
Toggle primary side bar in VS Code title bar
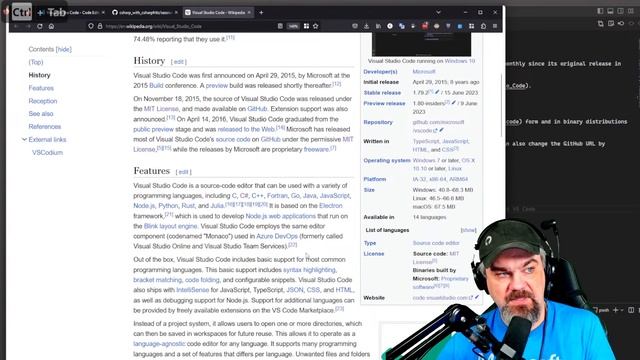click(600, 11)
